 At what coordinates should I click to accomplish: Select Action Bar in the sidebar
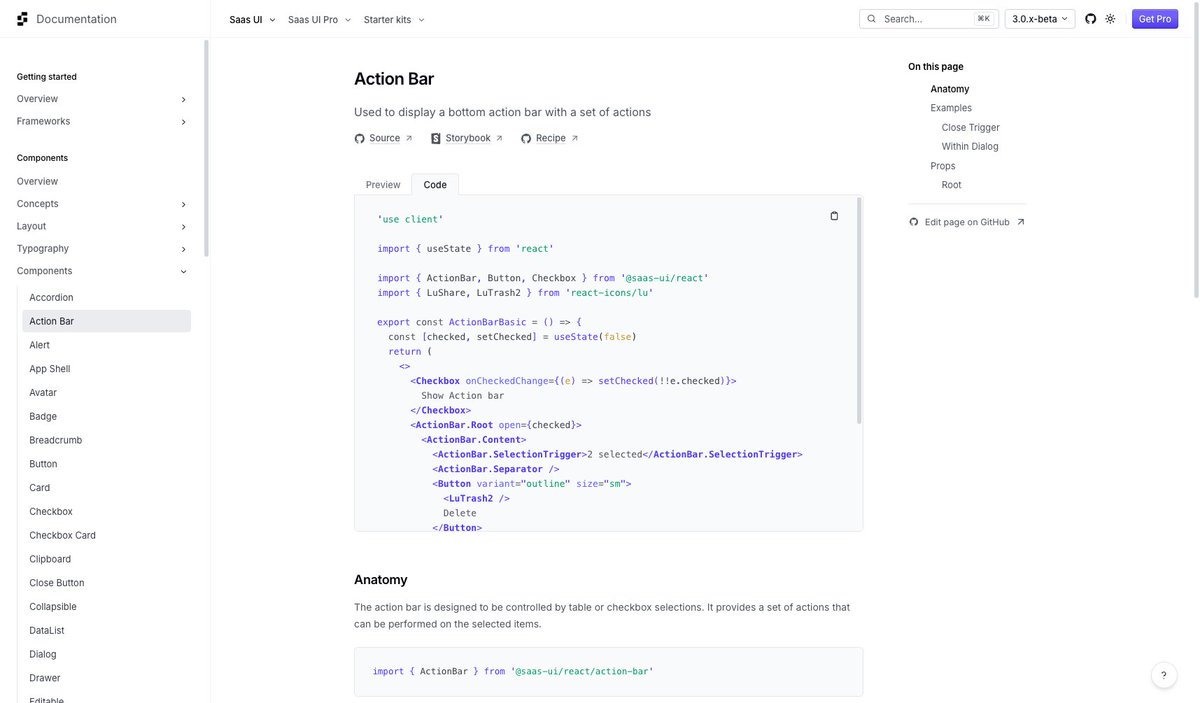coord(107,321)
